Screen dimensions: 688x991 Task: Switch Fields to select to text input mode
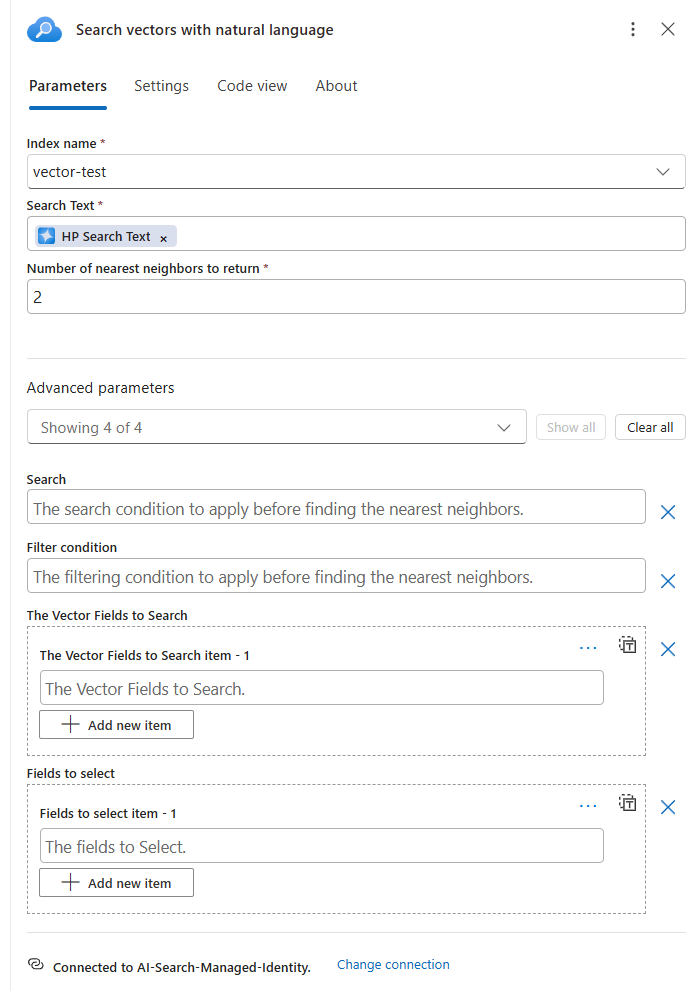(627, 803)
